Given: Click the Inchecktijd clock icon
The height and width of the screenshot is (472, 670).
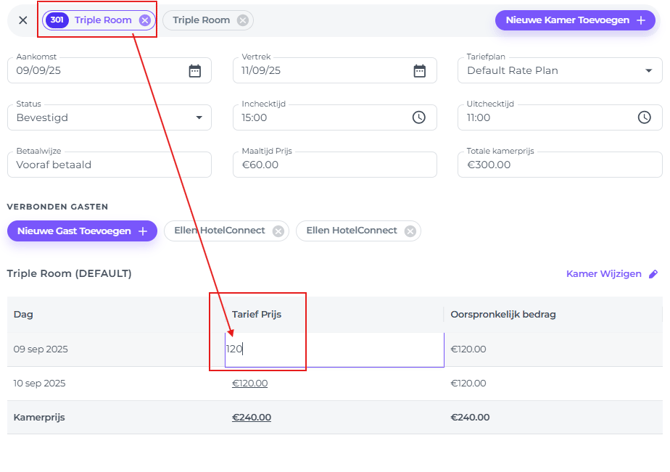Looking at the screenshot, I should [x=419, y=118].
